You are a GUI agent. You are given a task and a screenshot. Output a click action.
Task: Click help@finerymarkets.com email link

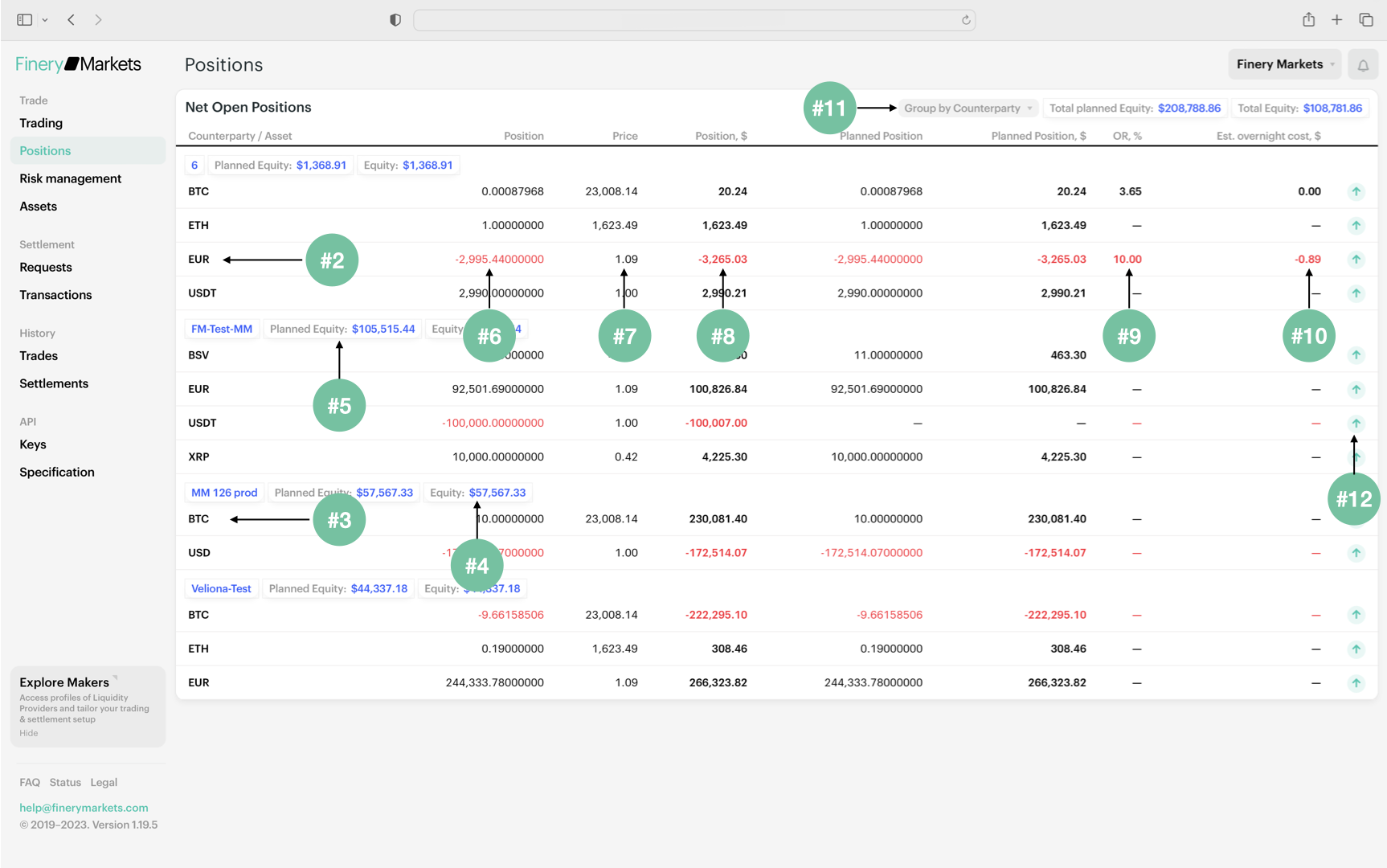pyautogui.click(x=84, y=808)
